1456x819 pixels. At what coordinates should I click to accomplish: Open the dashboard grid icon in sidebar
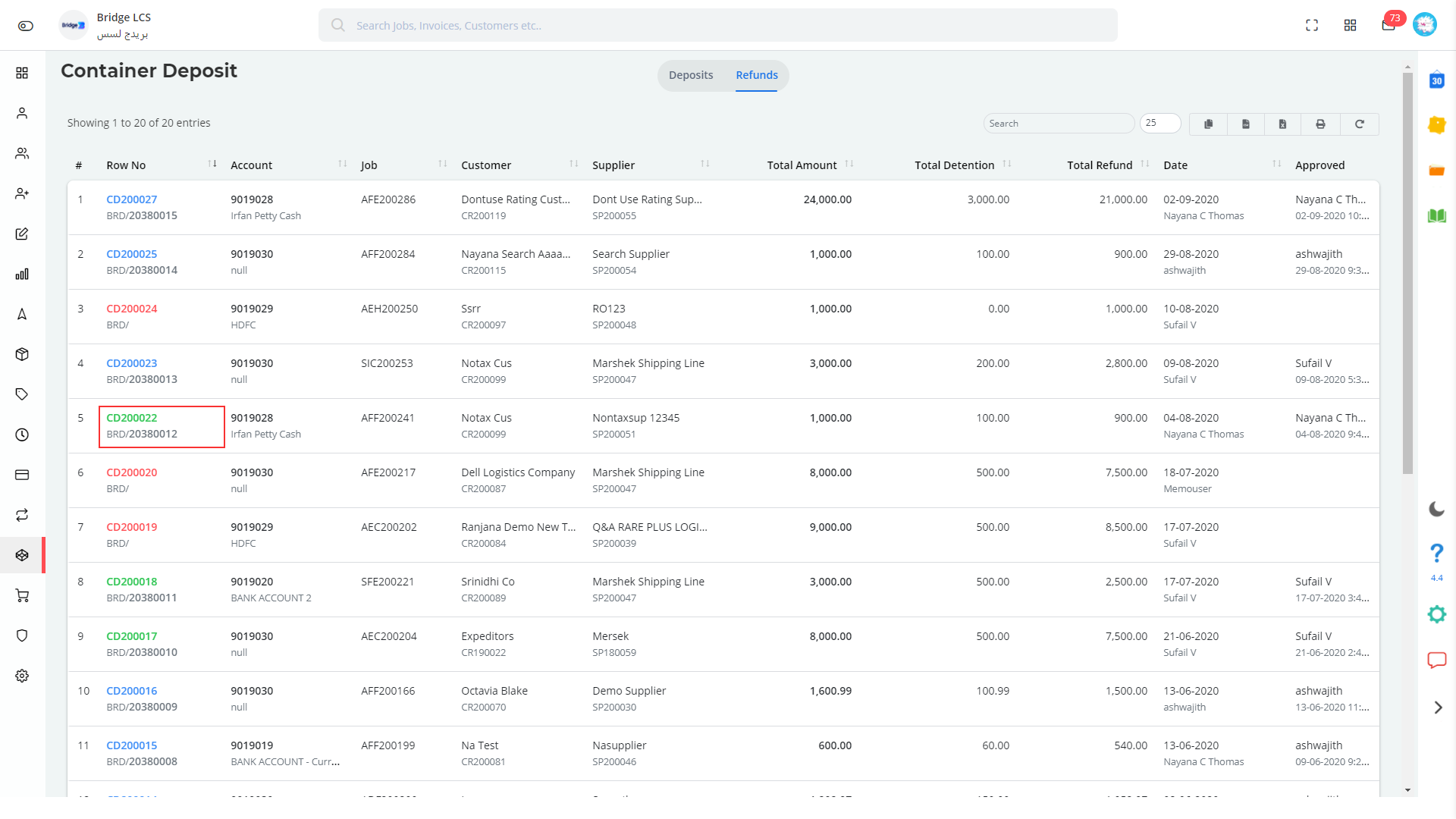pyautogui.click(x=22, y=73)
